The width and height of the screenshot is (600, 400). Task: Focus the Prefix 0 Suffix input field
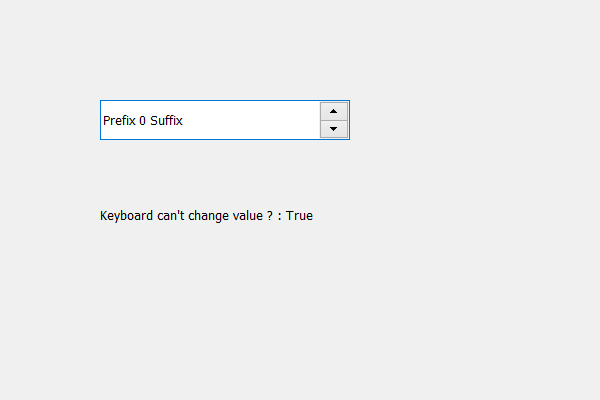click(x=210, y=120)
